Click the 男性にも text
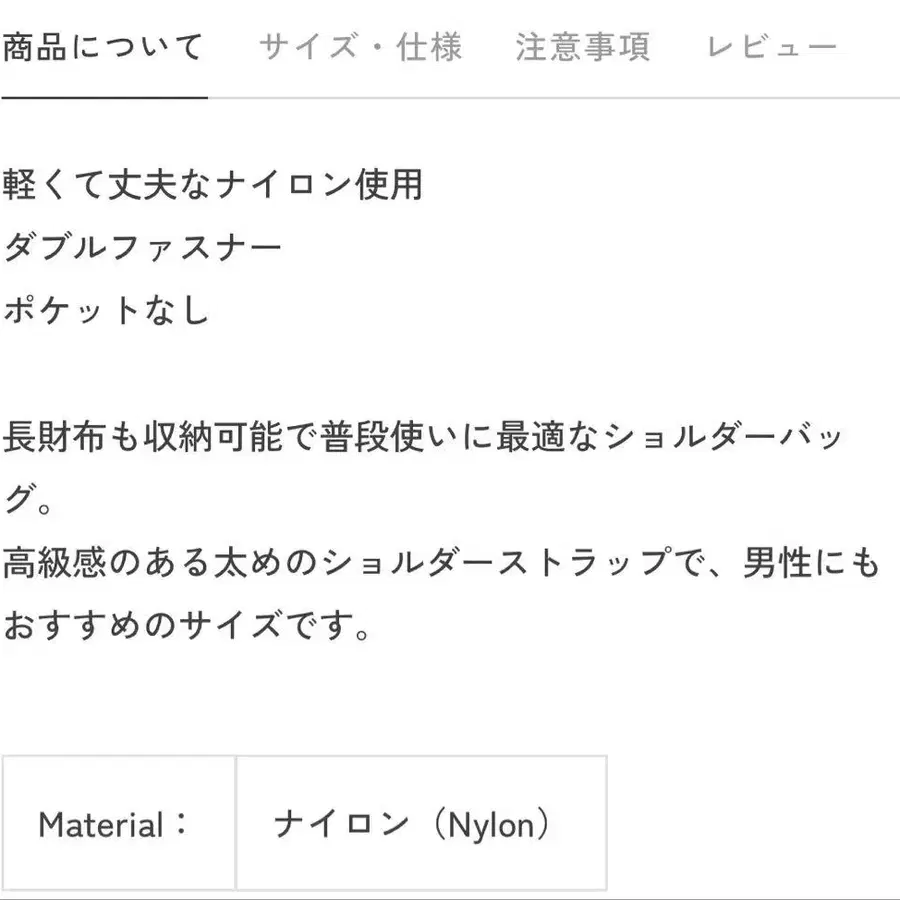This screenshot has height=900, width=900. coord(810,564)
